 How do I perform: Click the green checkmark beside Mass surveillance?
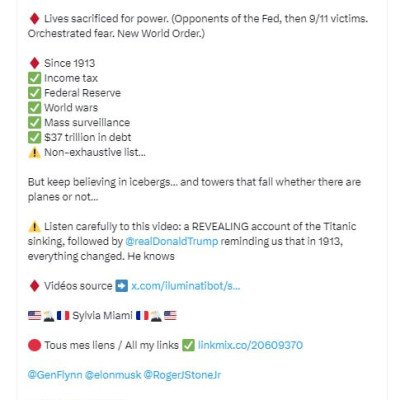pyautogui.click(x=34, y=122)
